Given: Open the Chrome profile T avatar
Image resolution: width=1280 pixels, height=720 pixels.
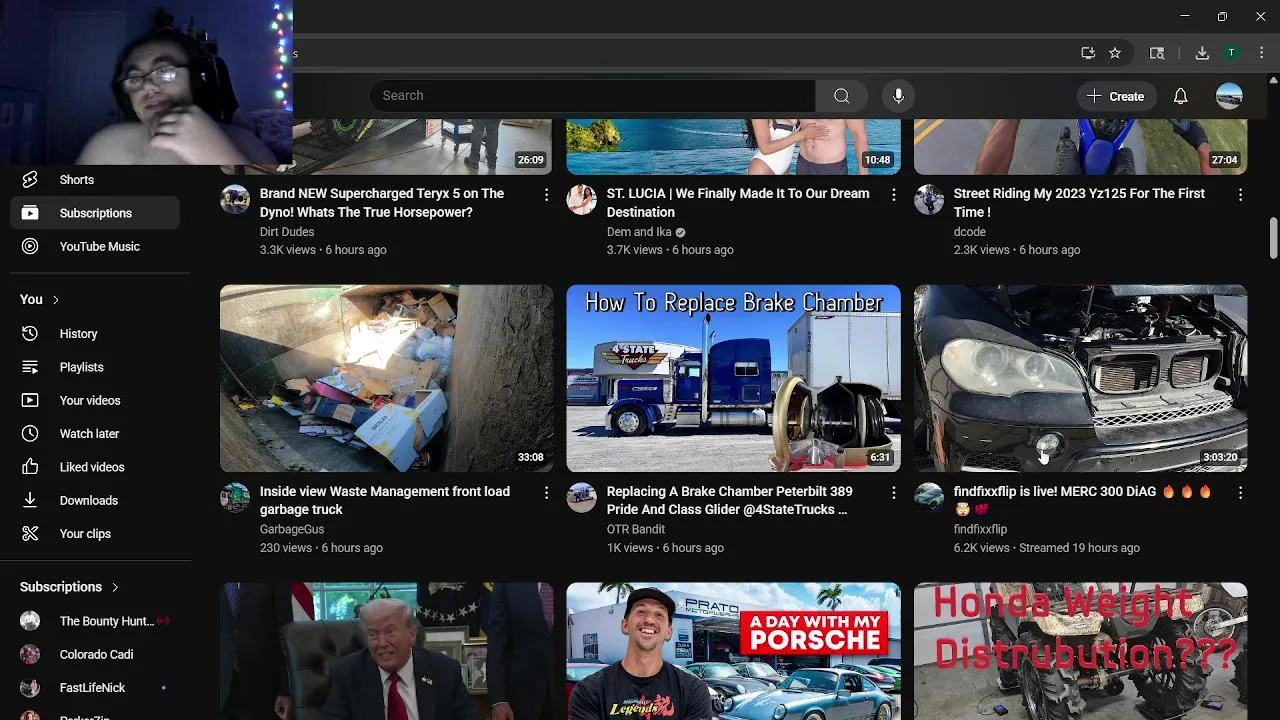Looking at the screenshot, I should [1232, 53].
